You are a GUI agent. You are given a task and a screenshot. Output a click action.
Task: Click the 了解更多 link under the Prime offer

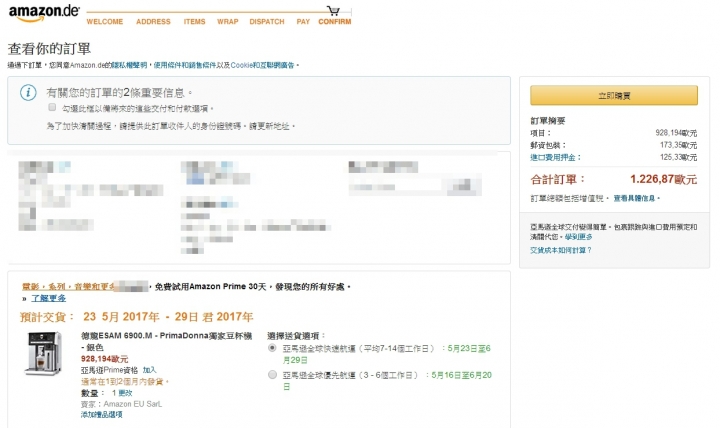[x=49, y=298]
